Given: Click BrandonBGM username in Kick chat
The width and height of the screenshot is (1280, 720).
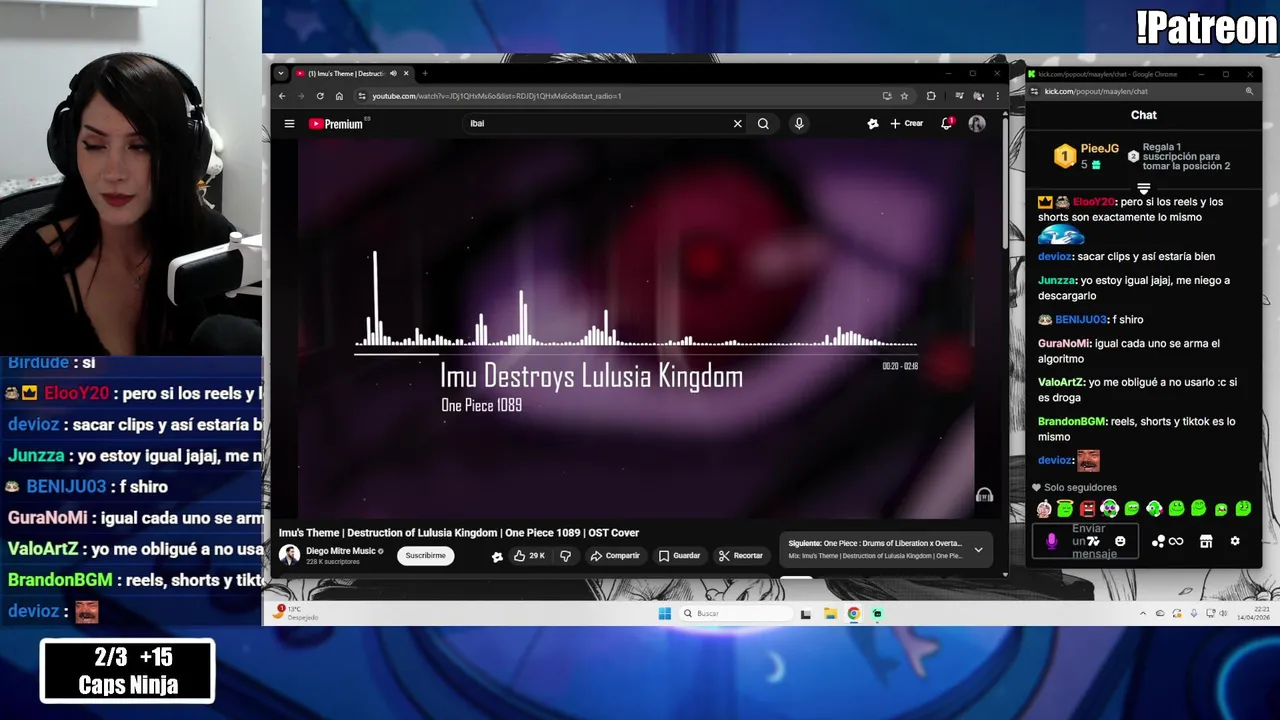Looking at the screenshot, I should click(1072, 422).
